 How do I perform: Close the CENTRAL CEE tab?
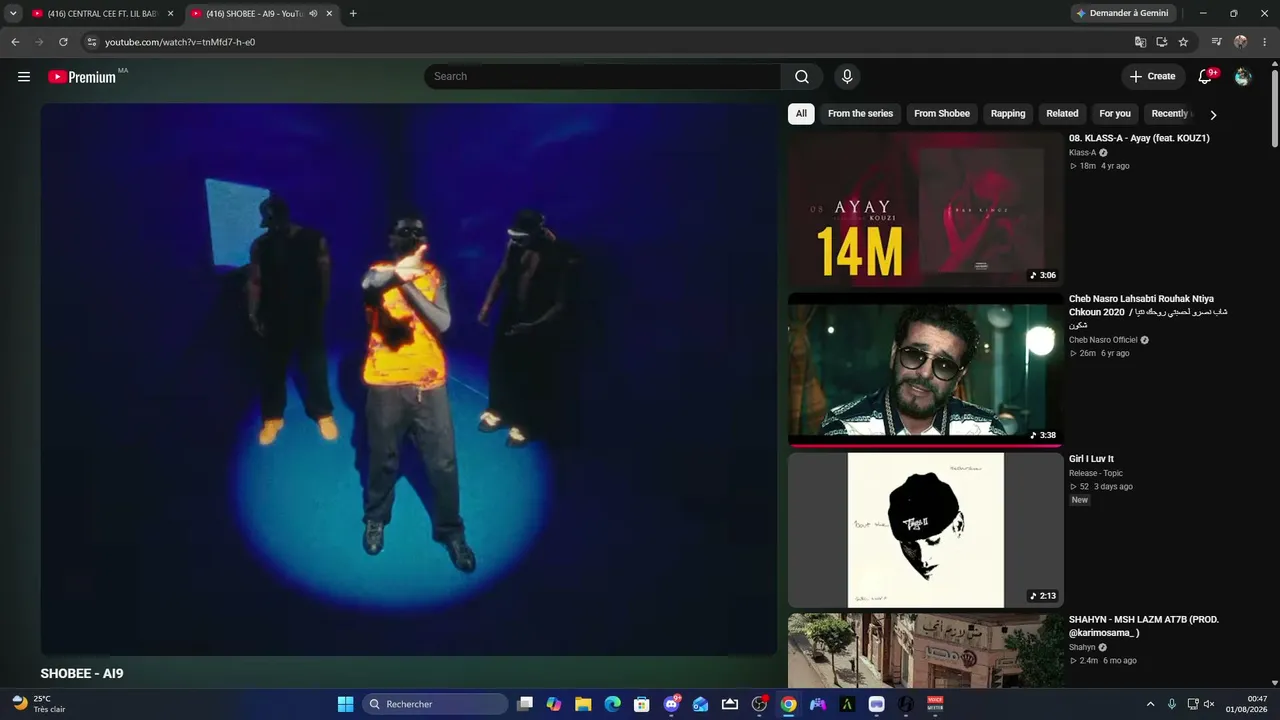[170, 14]
